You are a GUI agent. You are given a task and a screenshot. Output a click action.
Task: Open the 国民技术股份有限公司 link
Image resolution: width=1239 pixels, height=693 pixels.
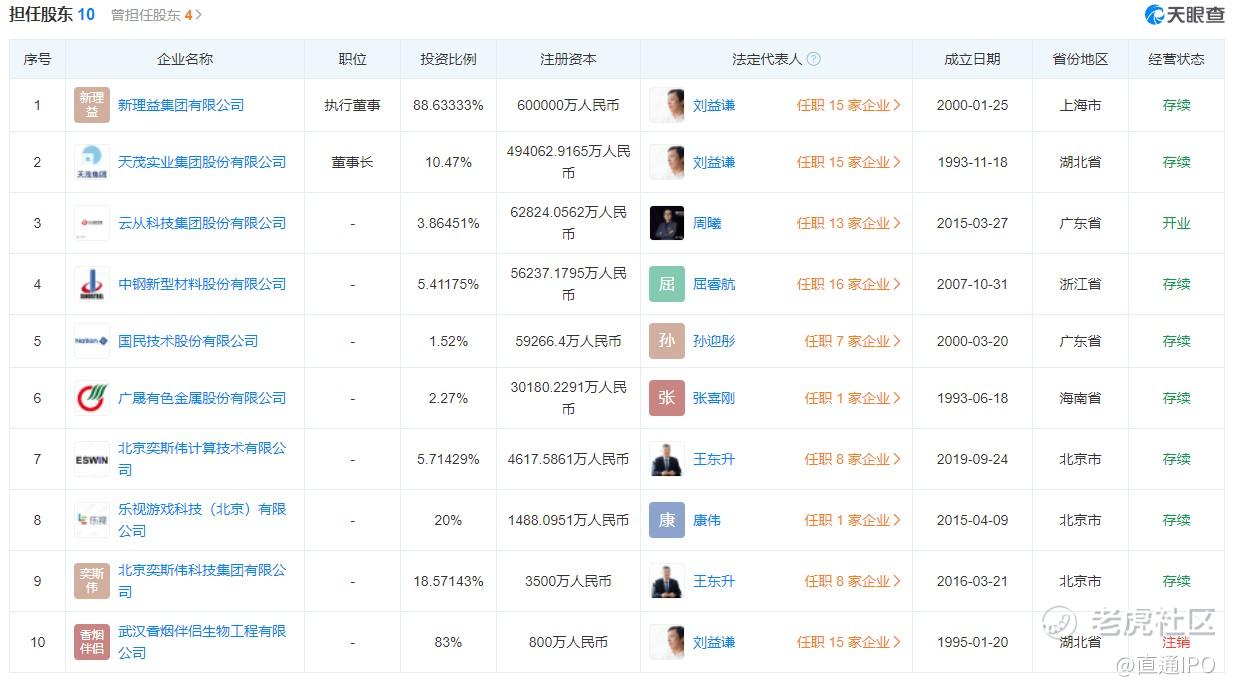click(x=188, y=341)
